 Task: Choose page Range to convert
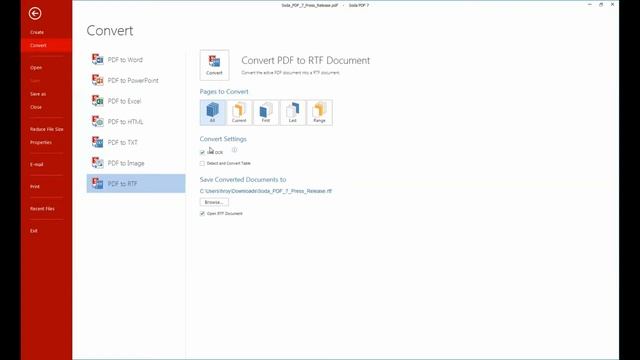[x=319, y=112]
